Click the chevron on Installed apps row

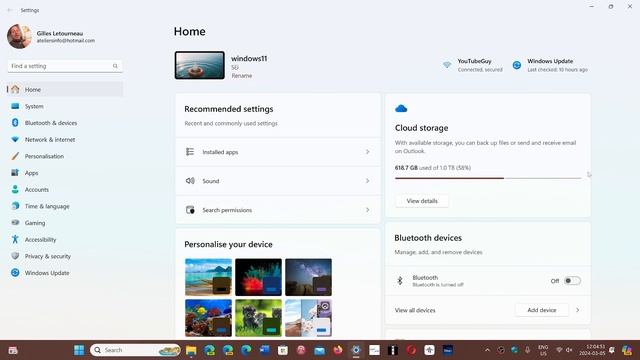click(367, 152)
